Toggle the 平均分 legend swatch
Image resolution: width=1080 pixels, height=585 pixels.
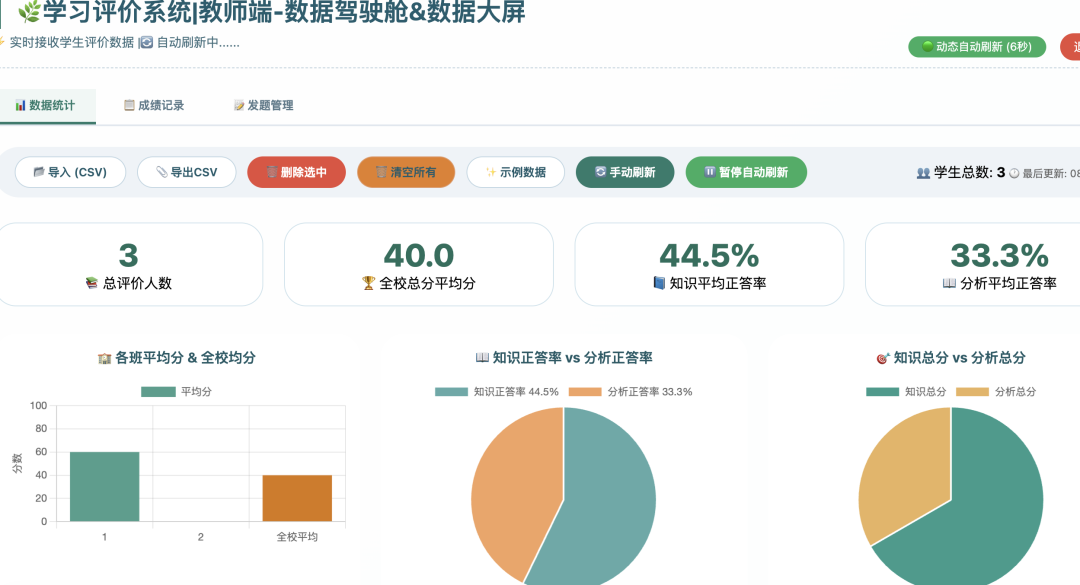click(x=158, y=391)
